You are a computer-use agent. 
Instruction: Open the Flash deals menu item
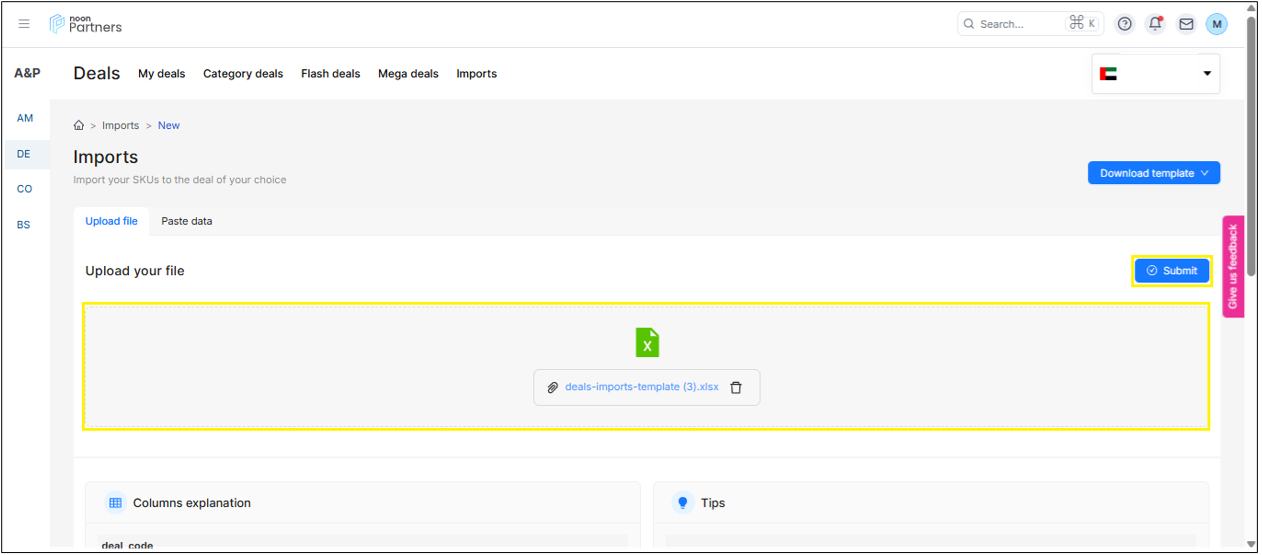pyautogui.click(x=330, y=74)
